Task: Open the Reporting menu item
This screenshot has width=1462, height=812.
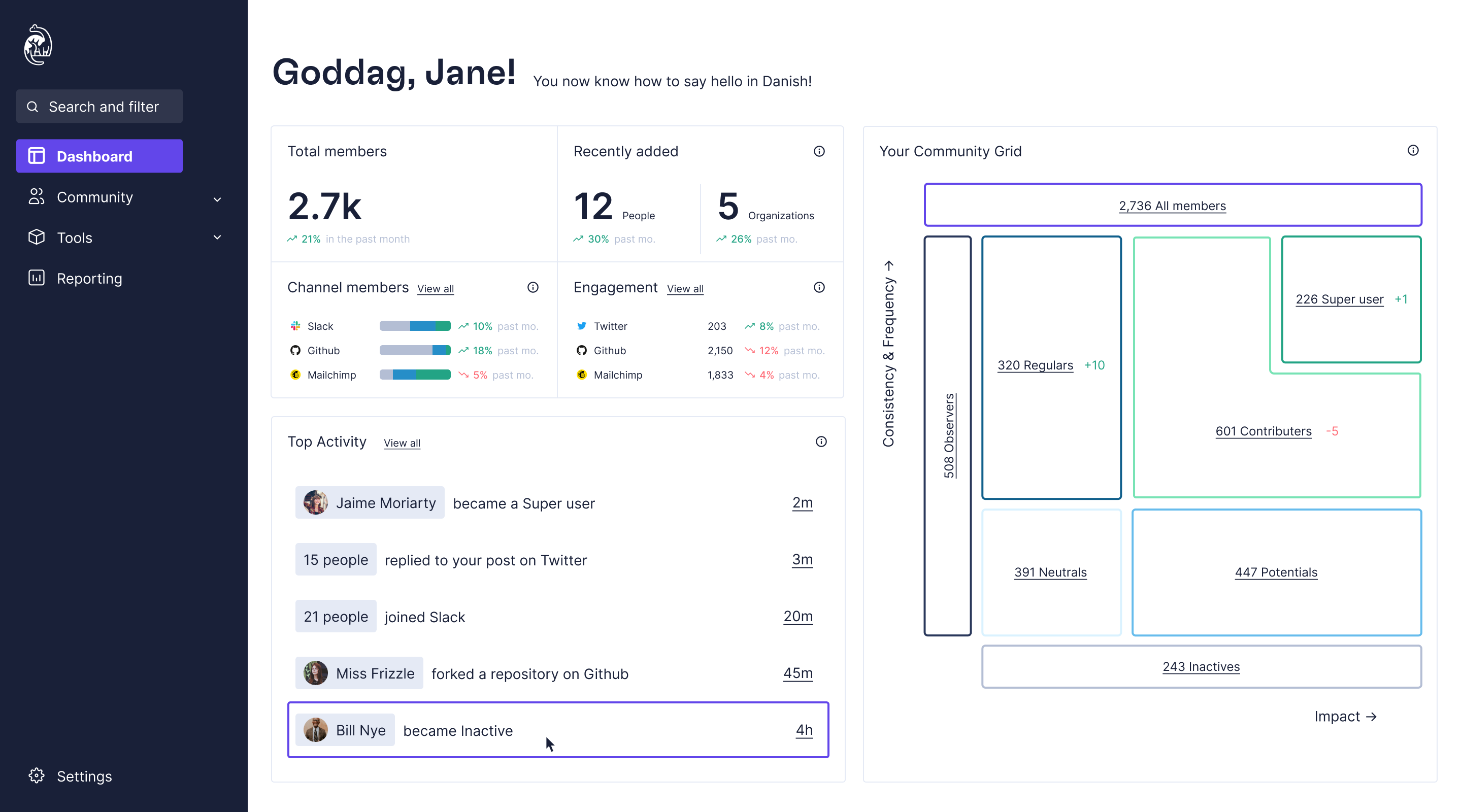Action: pos(89,278)
